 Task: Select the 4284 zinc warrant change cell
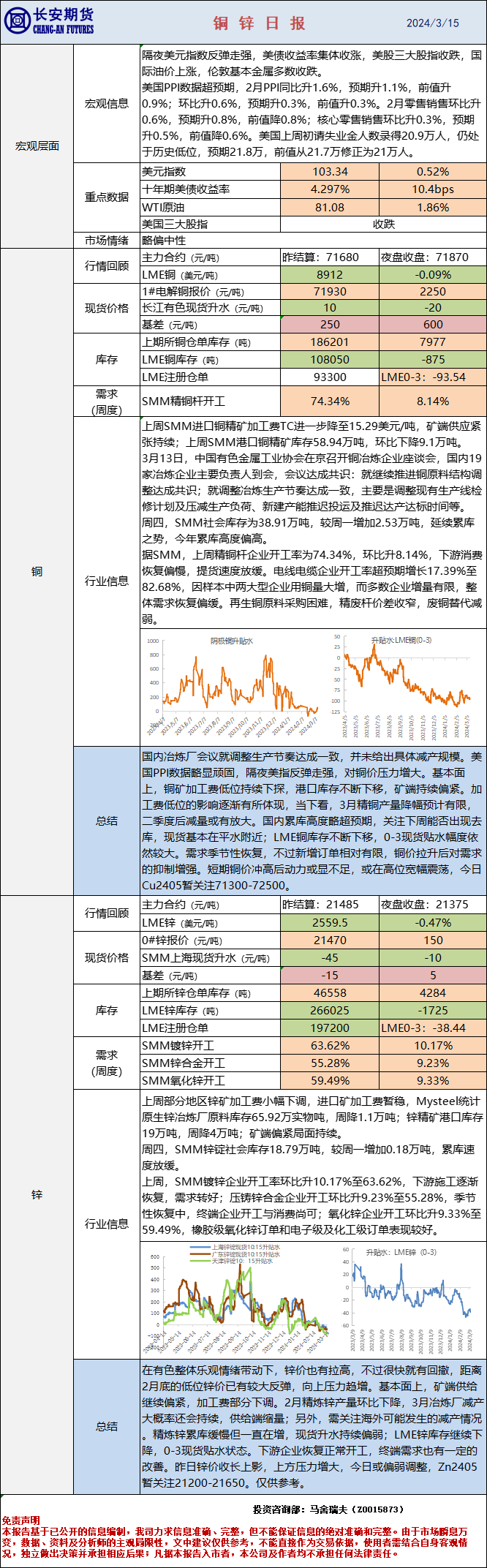click(433, 993)
